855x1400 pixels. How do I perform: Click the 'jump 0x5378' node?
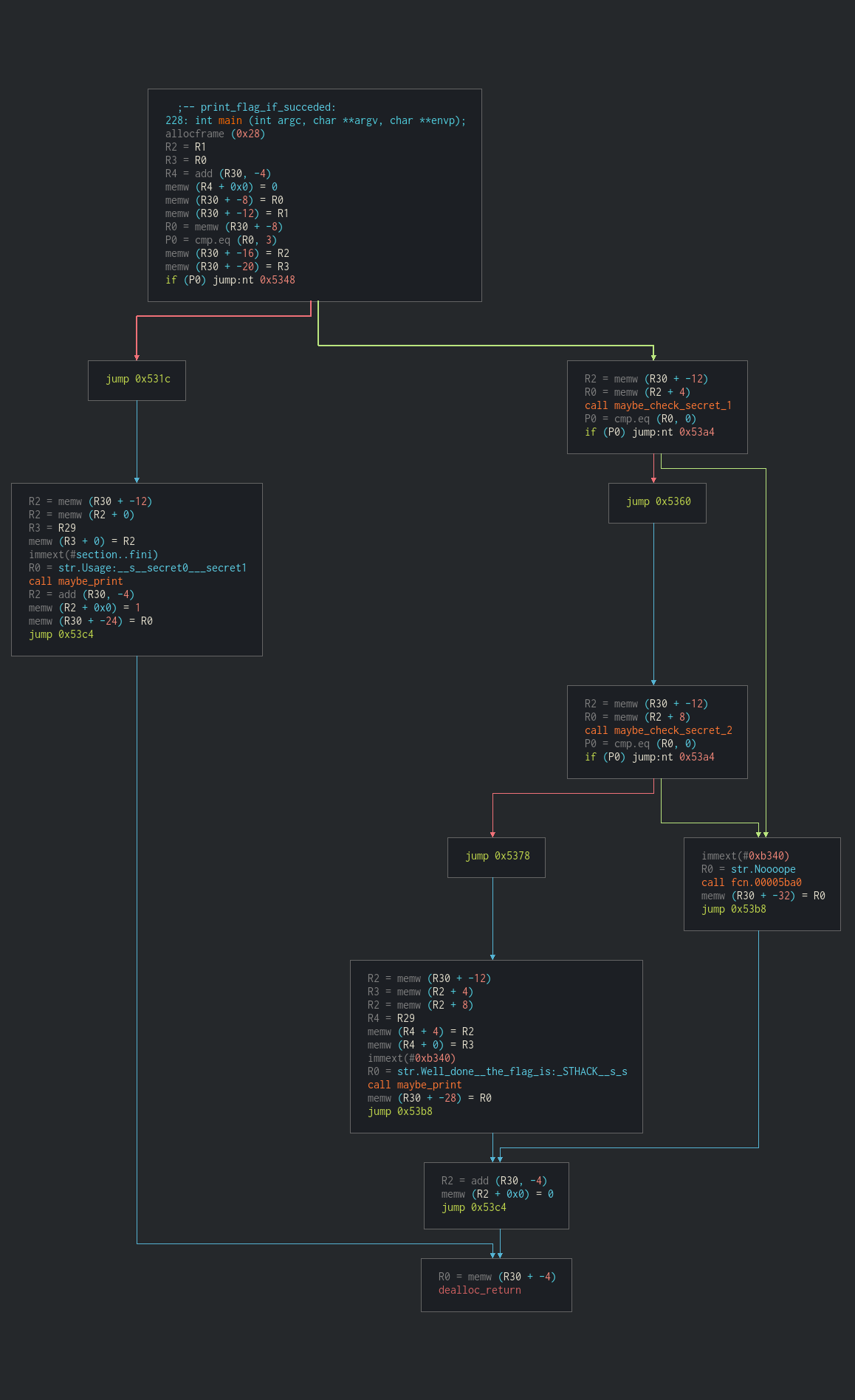(497, 857)
